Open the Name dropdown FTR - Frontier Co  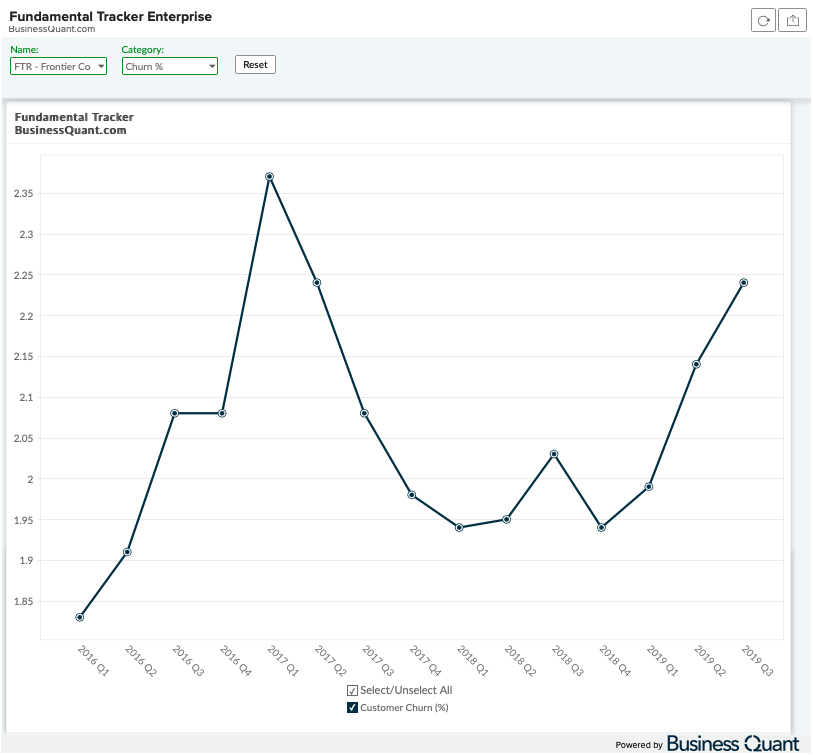59,66
